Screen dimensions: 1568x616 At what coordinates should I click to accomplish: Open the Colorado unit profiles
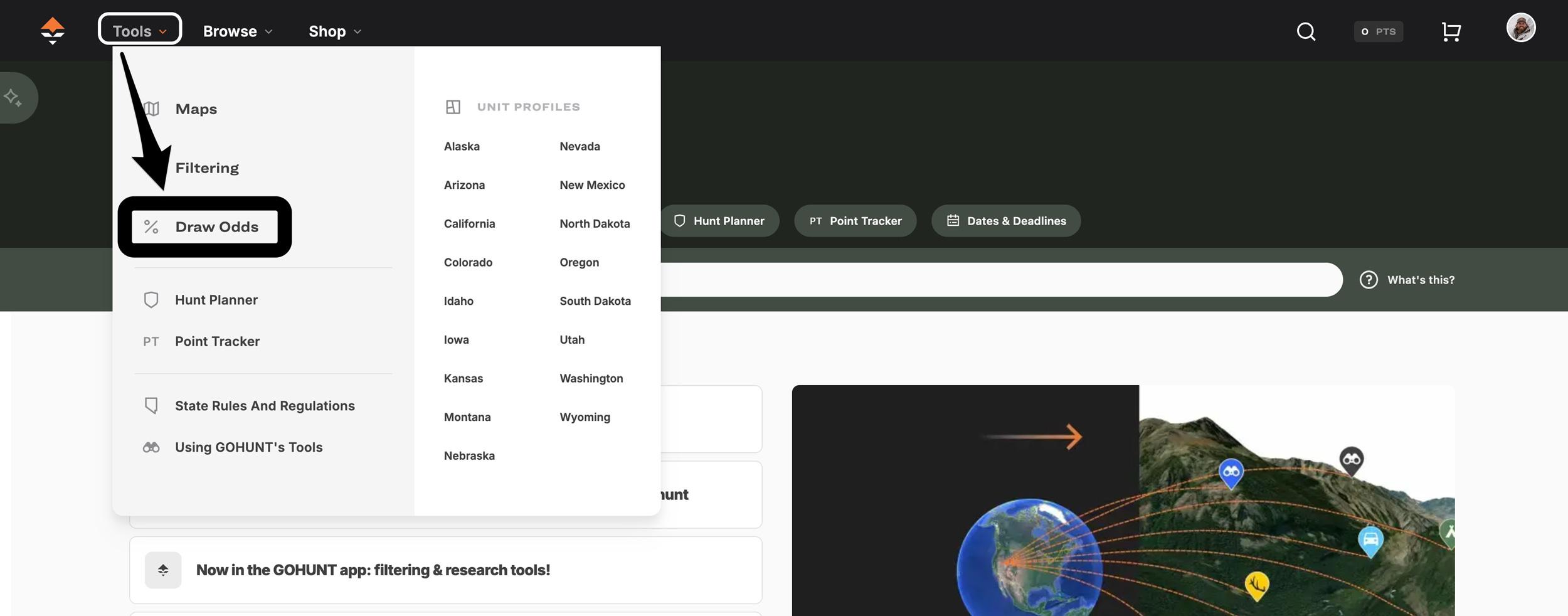tap(468, 262)
